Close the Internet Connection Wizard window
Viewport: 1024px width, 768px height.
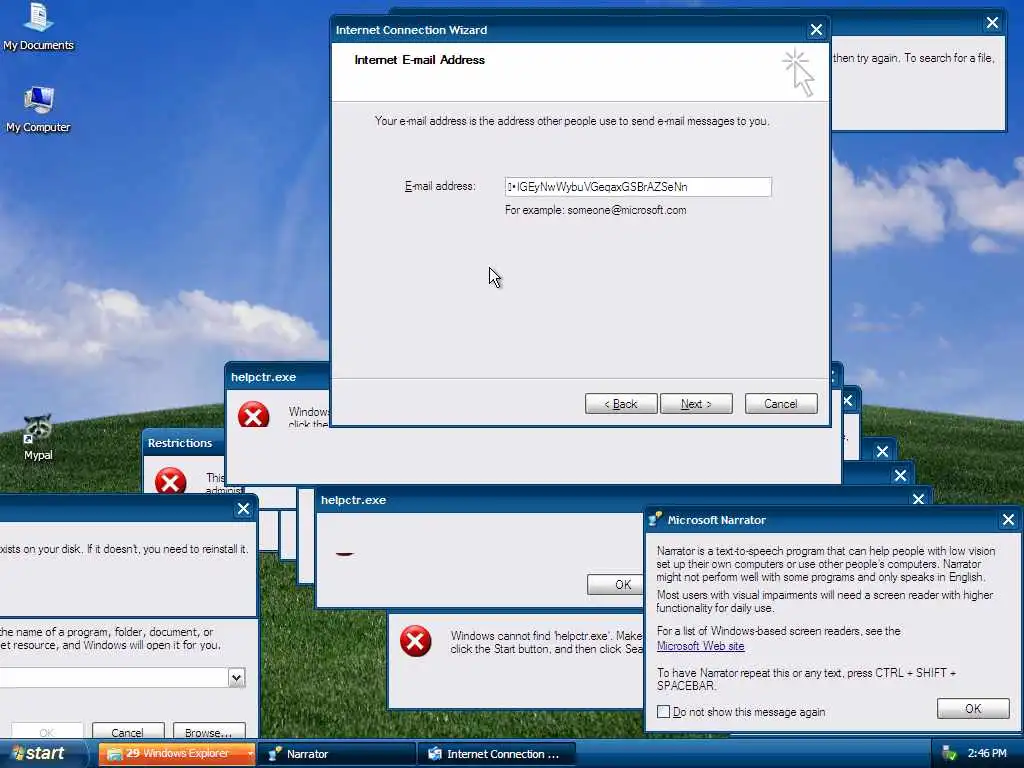tap(816, 30)
